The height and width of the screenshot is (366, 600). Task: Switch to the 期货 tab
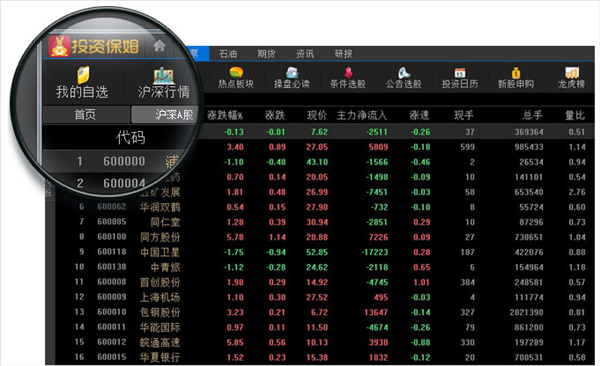pyautogui.click(x=266, y=54)
